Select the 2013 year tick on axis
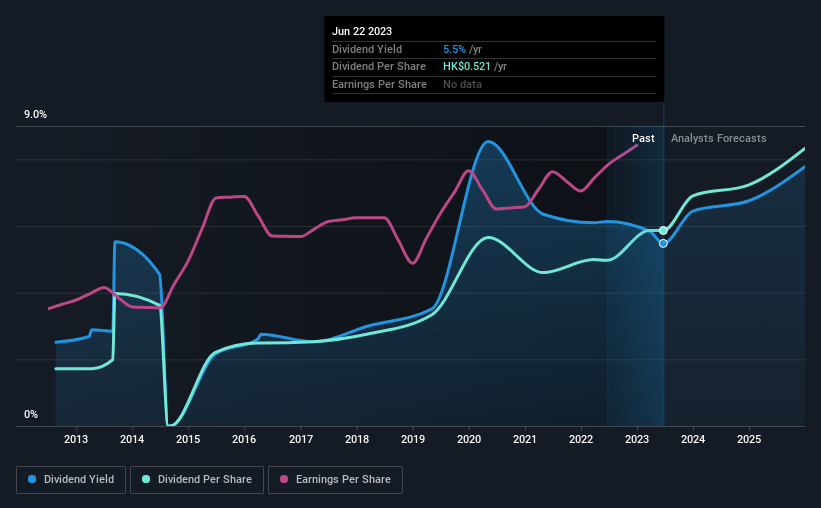This screenshot has width=821, height=508. 76,439
